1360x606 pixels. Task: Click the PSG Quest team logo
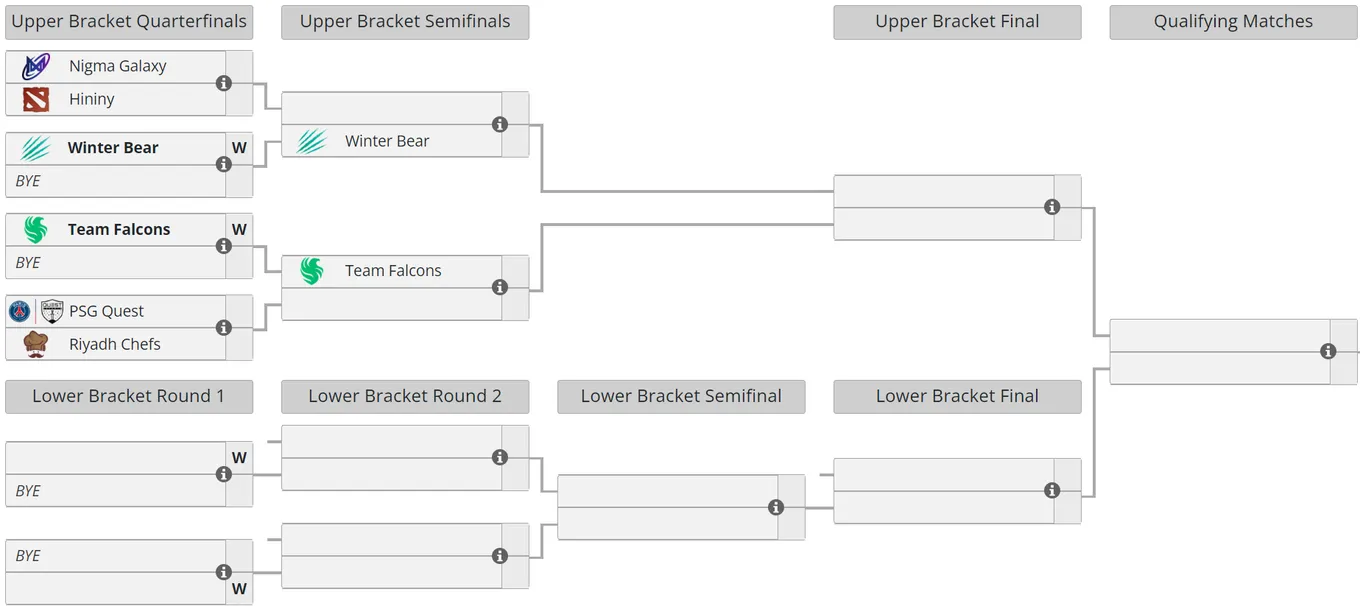coord(36,311)
